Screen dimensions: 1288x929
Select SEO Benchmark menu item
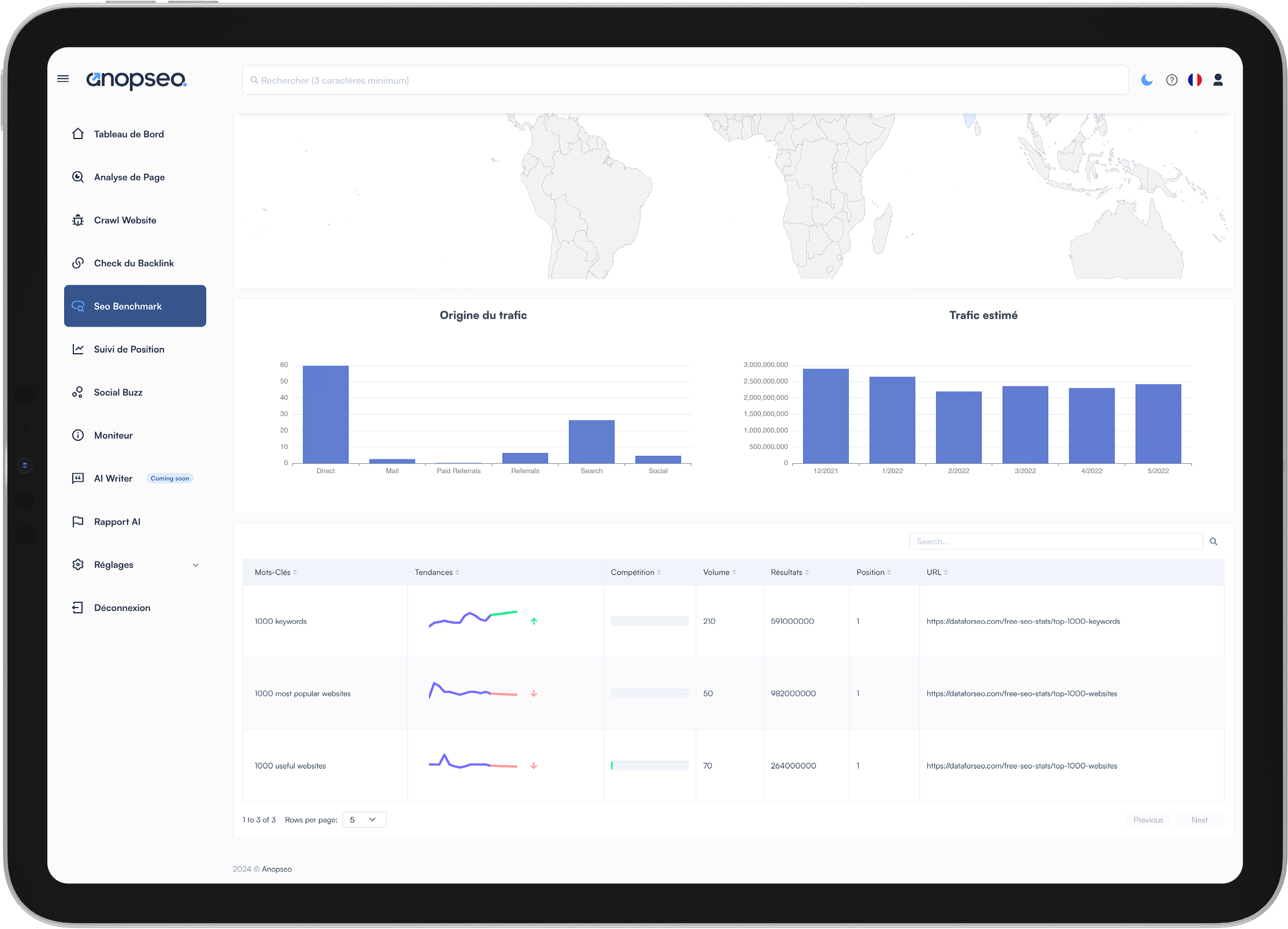click(x=135, y=305)
